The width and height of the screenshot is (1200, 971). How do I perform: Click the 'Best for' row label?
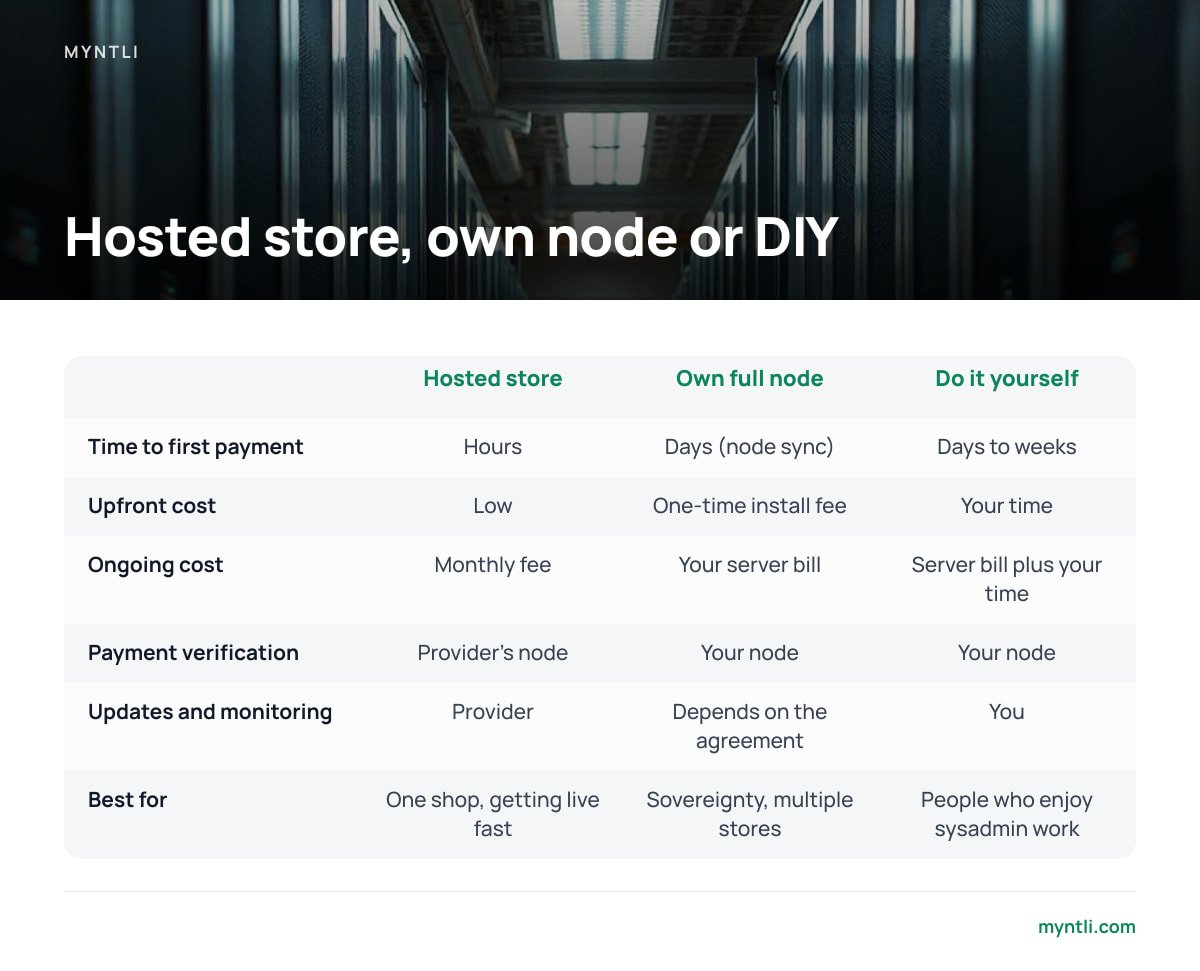(x=128, y=800)
